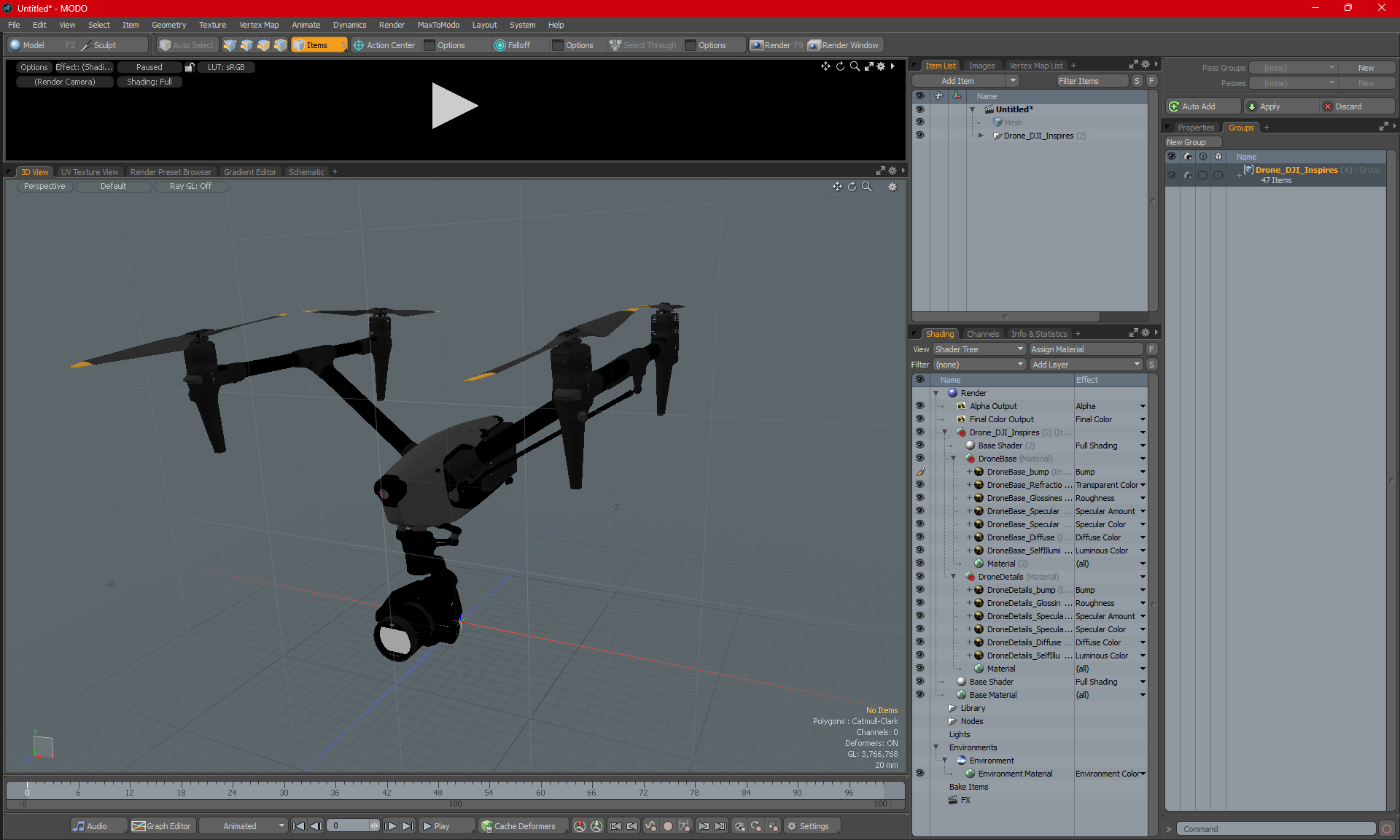Switch to the UV Texture View tab

click(90, 172)
